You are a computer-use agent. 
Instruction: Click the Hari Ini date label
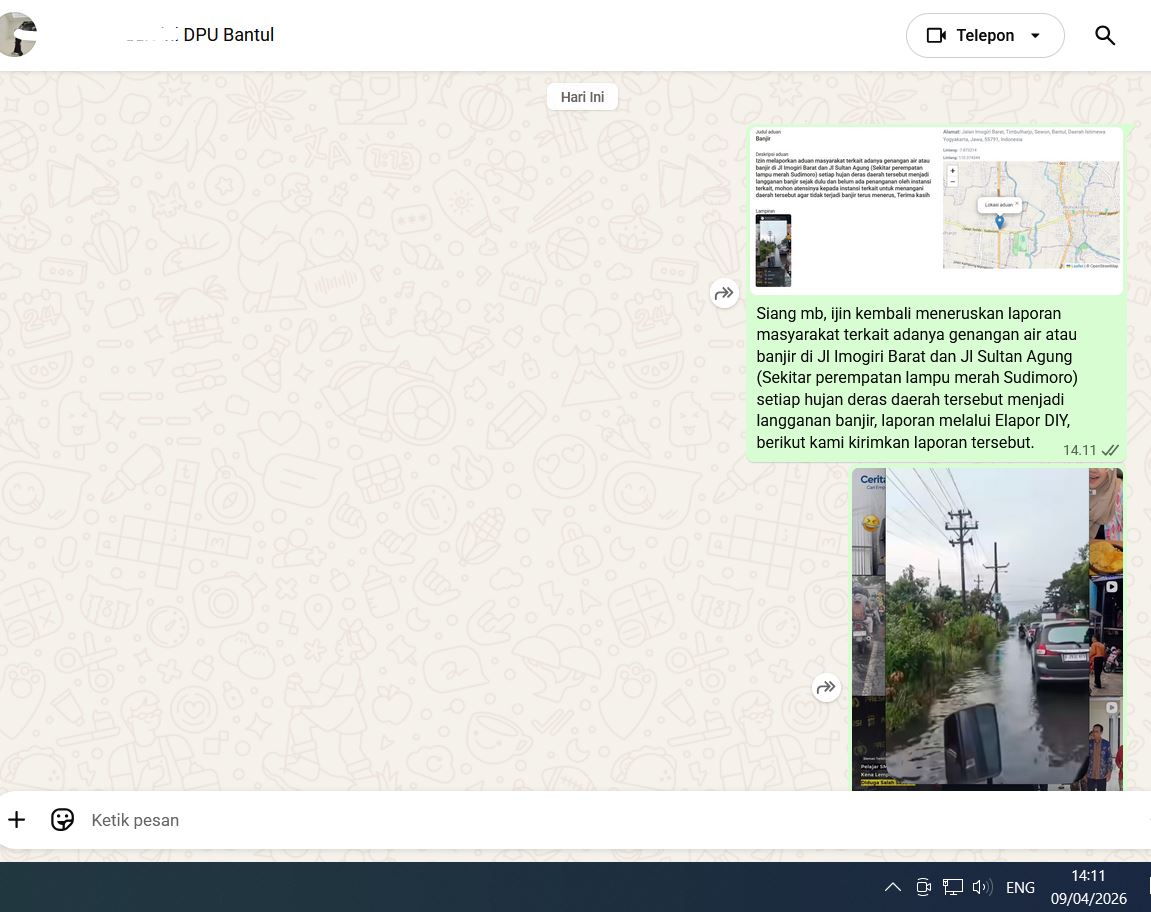(x=582, y=97)
